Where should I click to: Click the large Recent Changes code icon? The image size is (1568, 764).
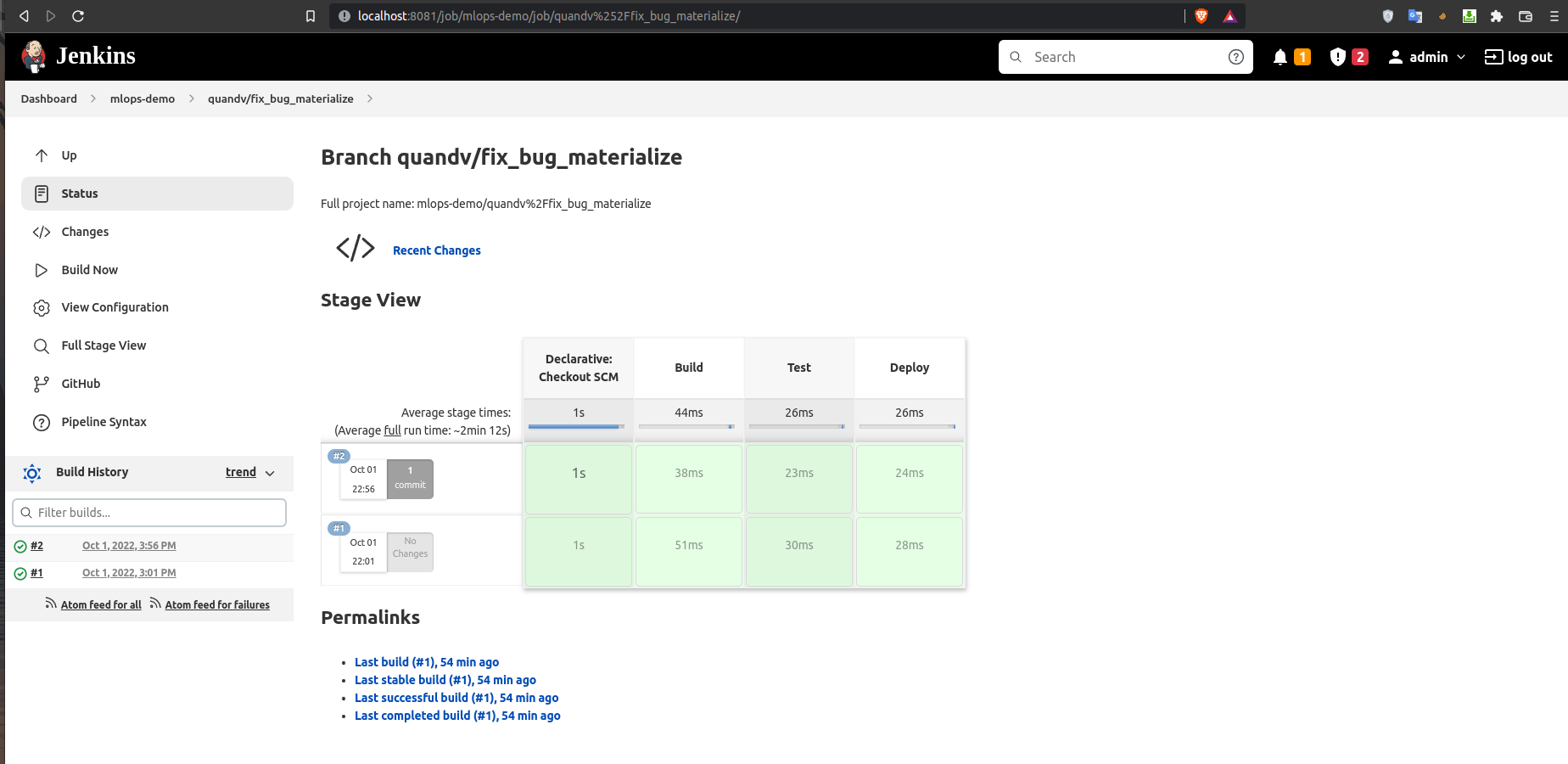click(356, 248)
